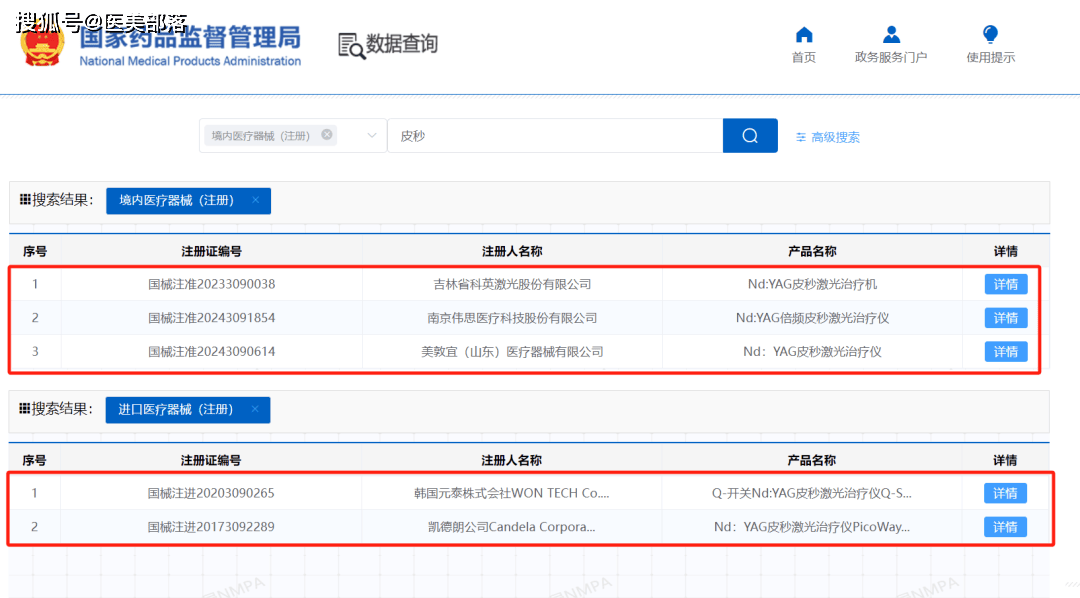Click product name Nd:YAG倍频皮秒激光治疗仪
This screenshot has width=1080, height=598.
tap(812, 318)
